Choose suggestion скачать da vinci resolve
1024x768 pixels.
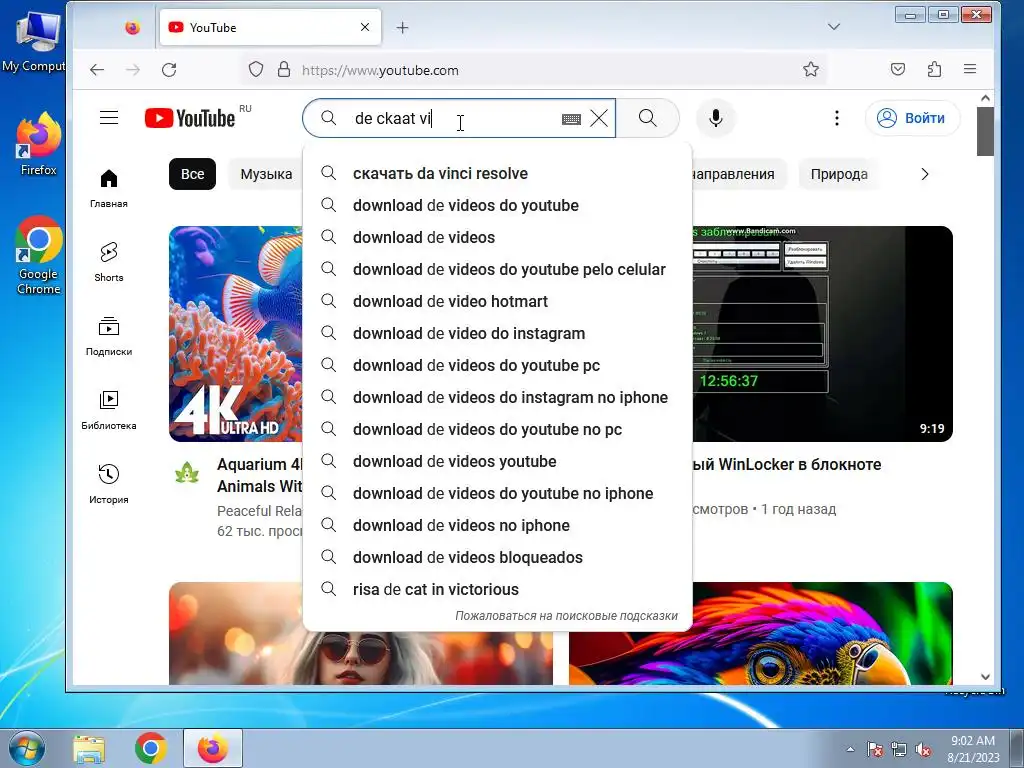pos(498,173)
